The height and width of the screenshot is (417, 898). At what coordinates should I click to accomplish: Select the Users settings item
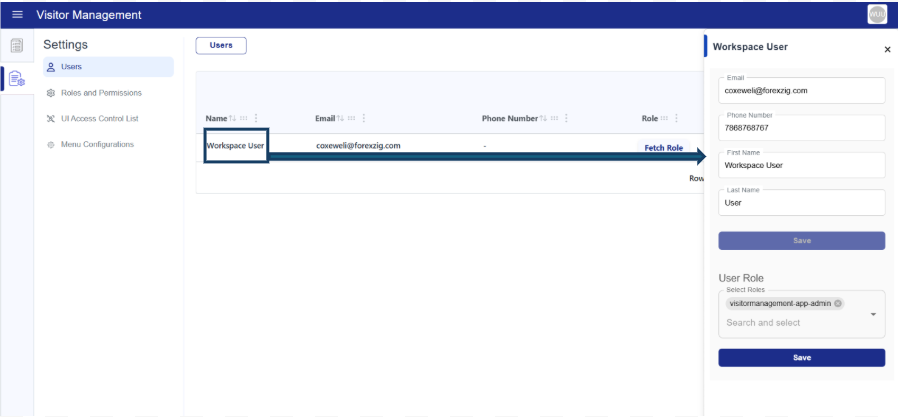[x=71, y=67]
